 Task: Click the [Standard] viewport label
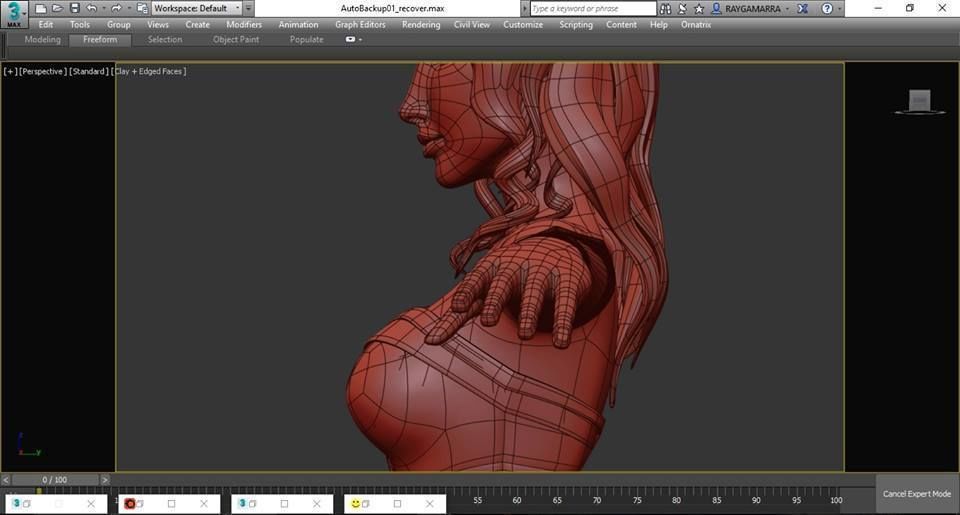pos(88,71)
